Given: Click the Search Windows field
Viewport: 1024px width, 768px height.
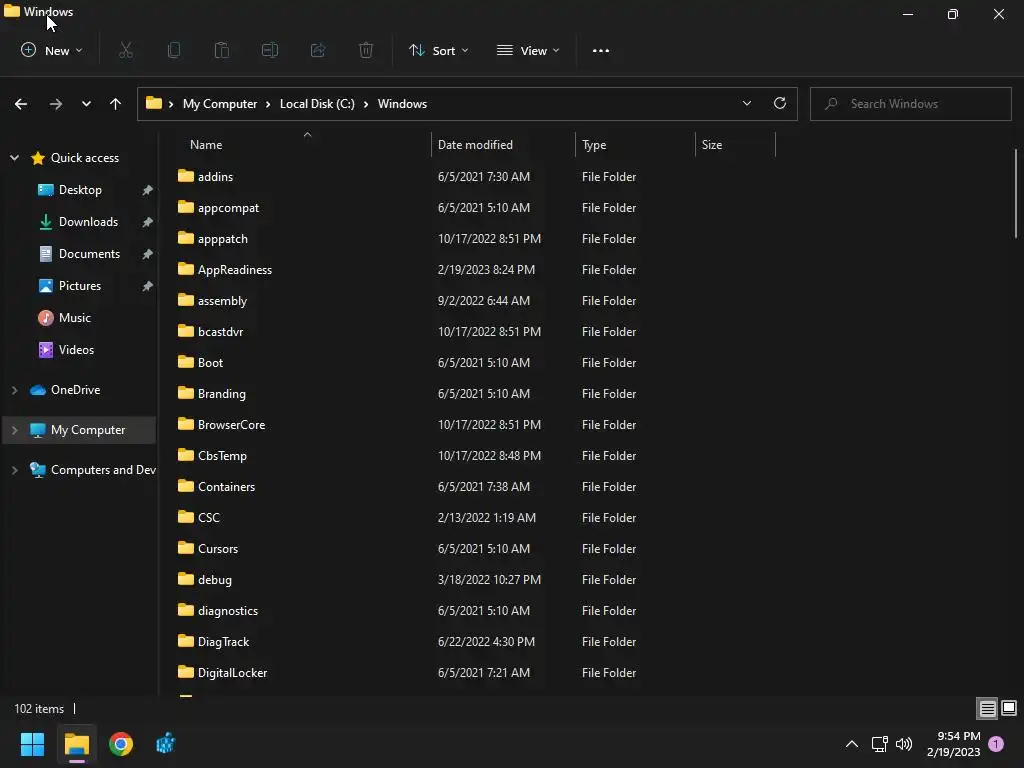Looking at the screenshot, I should tap(910, 104).
